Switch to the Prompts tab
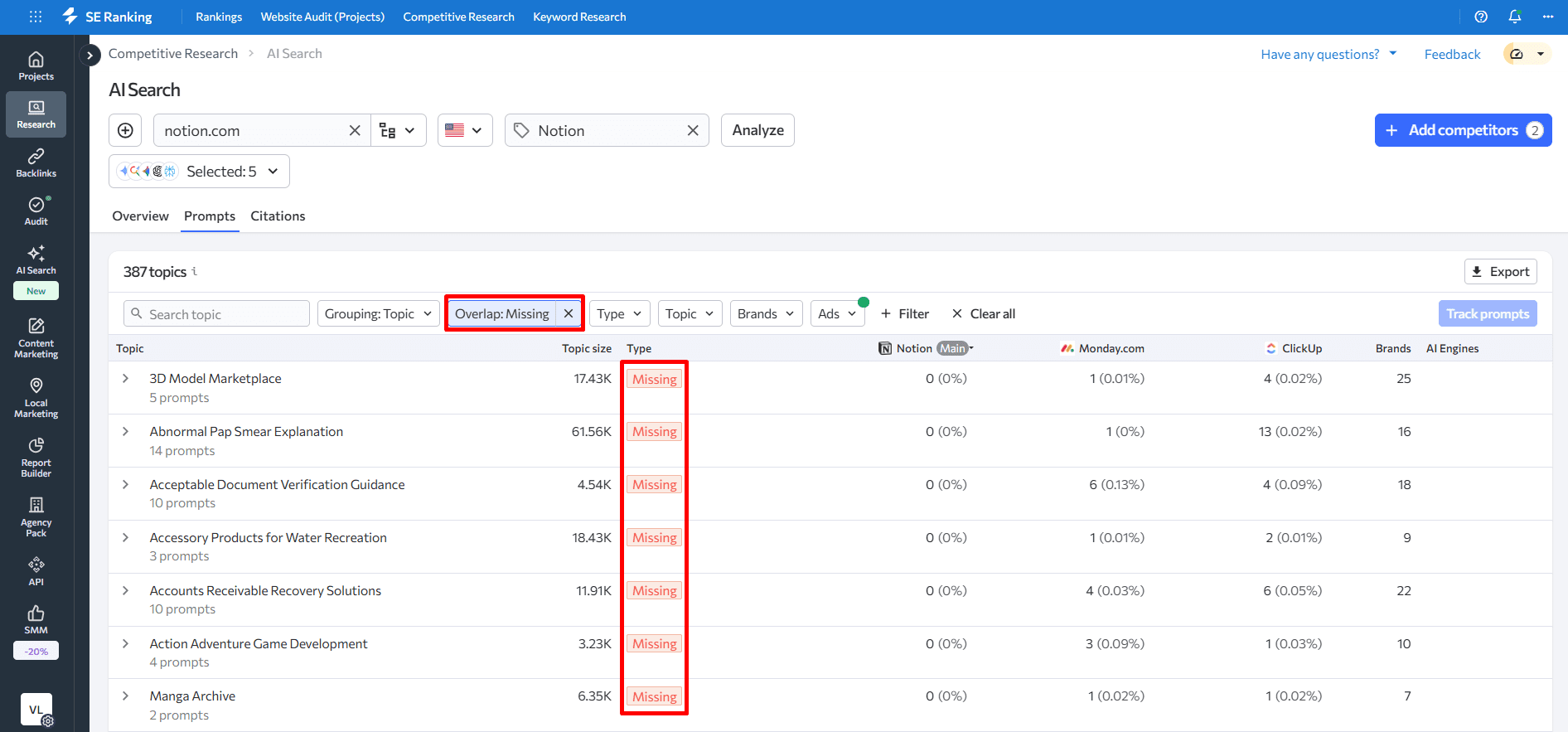The width and height of the screenshot is (1568, 732). [x=210, y=216]
